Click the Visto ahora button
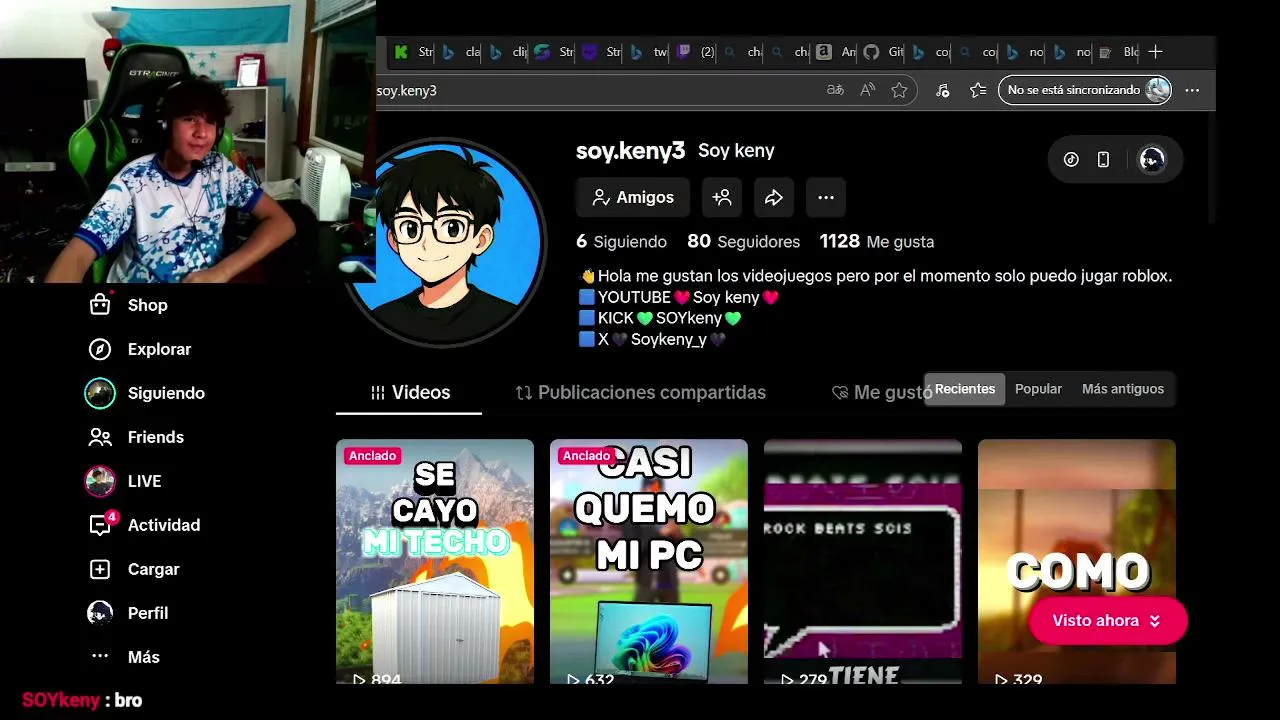Screen dimensions: 1280x720 click(1107, 621)
